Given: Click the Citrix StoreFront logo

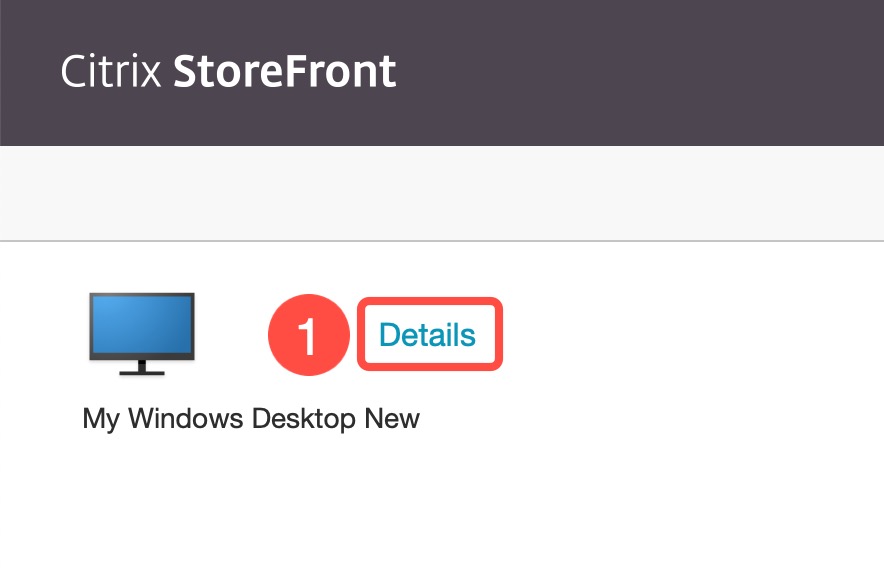Looking at the screenshot, I should (x=228, y=70).
